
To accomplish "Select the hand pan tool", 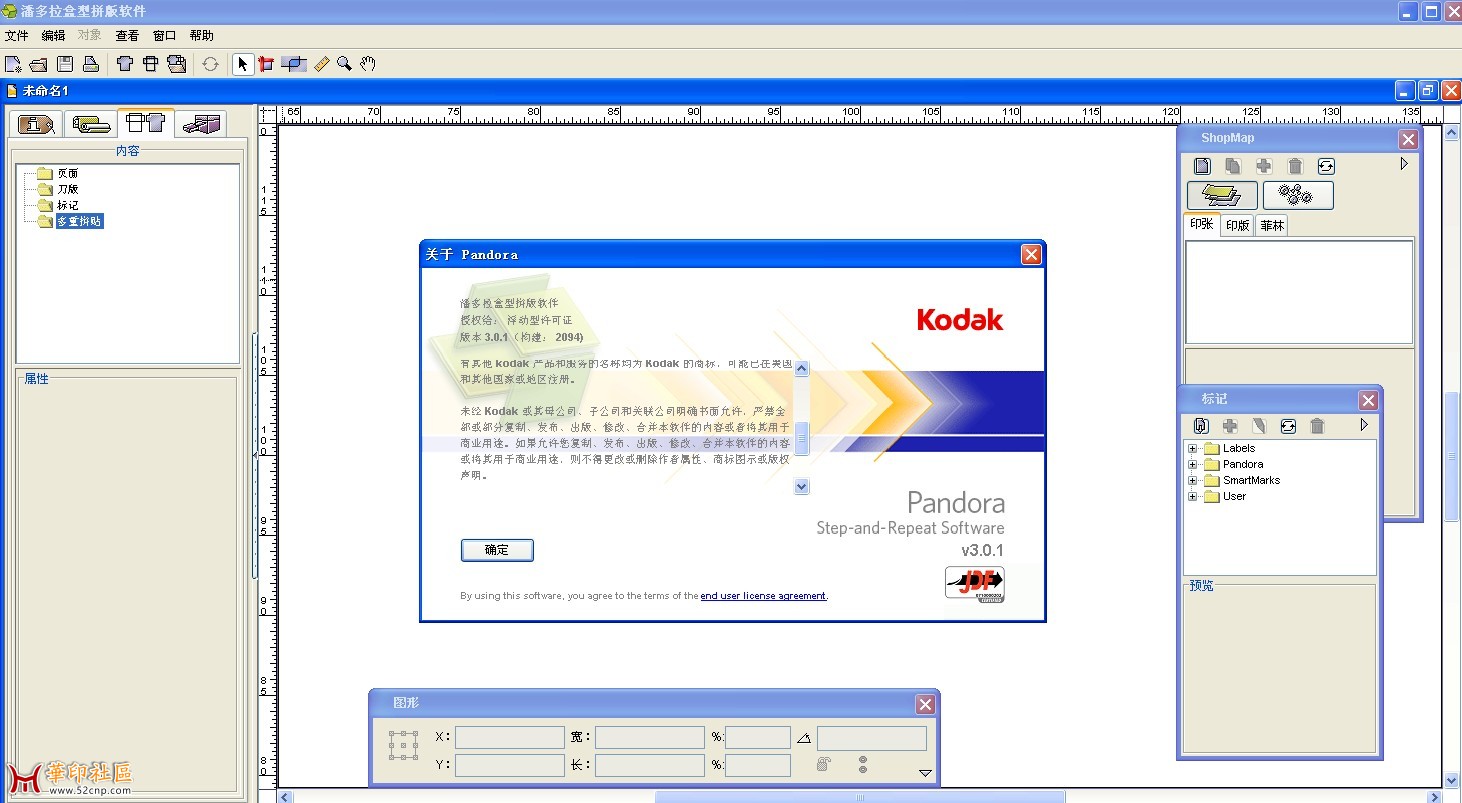I will 368,64.
